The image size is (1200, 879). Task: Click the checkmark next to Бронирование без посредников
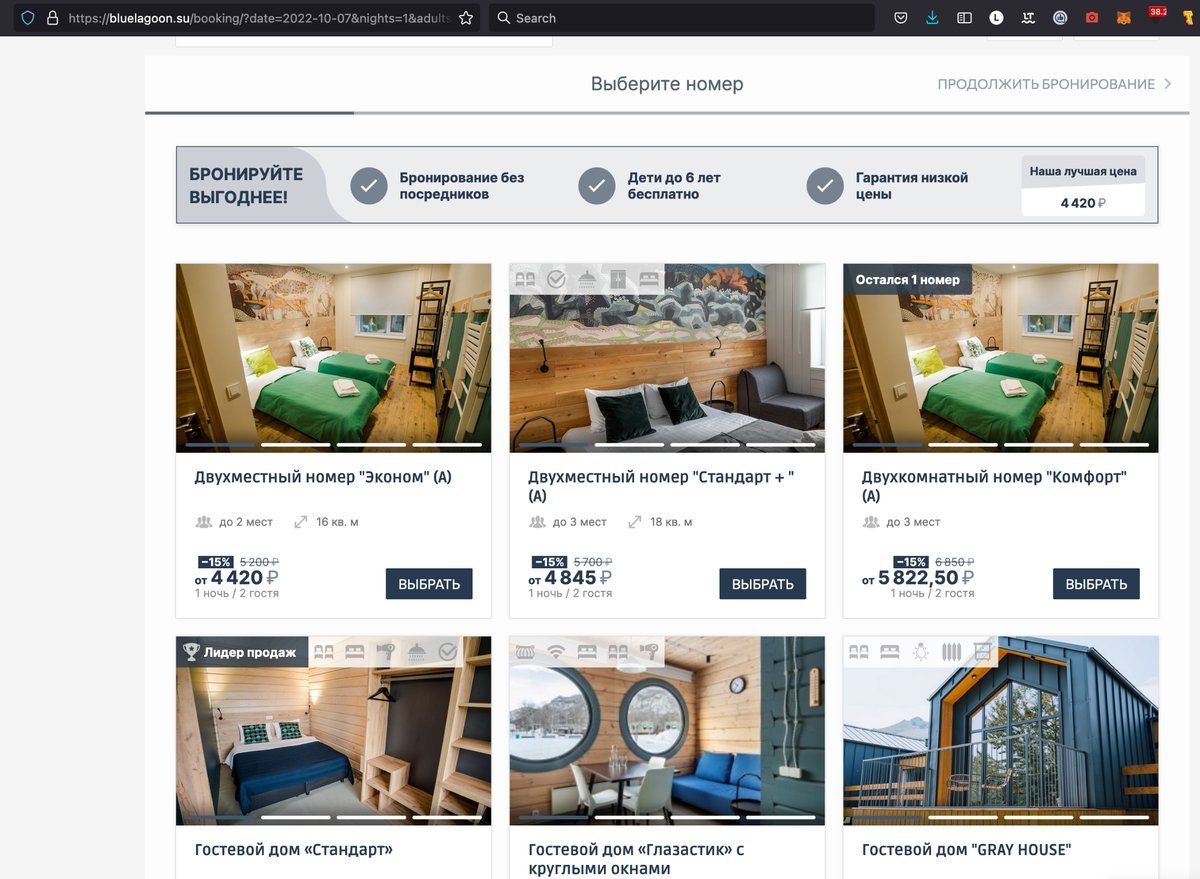[x=369, y=186]
